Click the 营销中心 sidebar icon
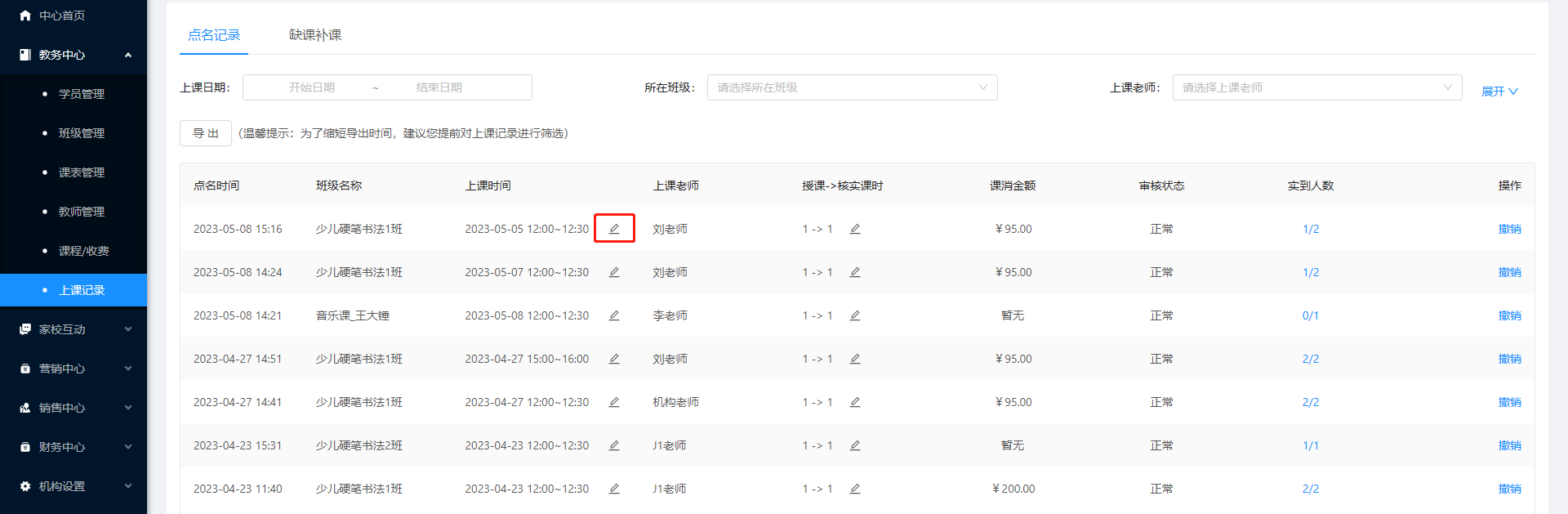Viewport: 1568px width, 514px height. coord(25,369)
